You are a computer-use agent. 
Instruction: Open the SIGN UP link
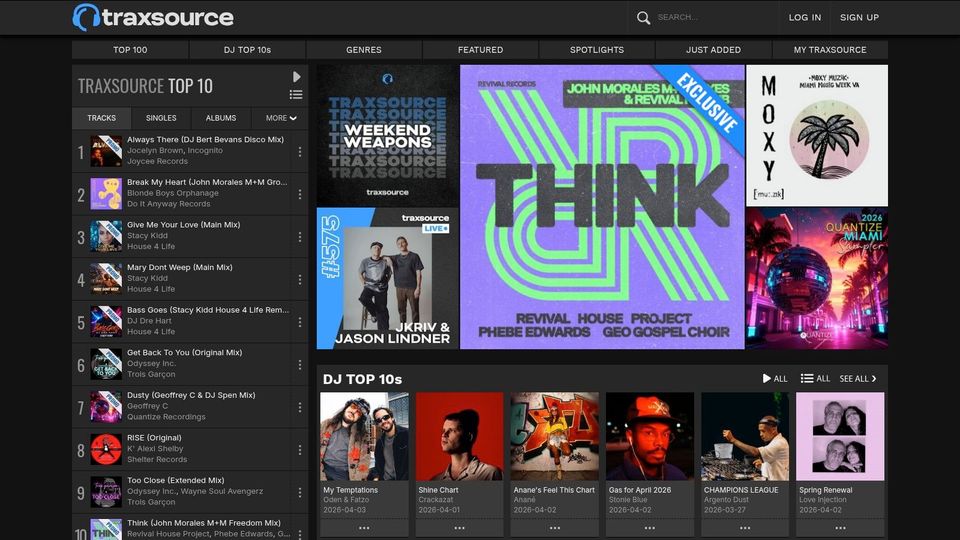click(859, 17)
